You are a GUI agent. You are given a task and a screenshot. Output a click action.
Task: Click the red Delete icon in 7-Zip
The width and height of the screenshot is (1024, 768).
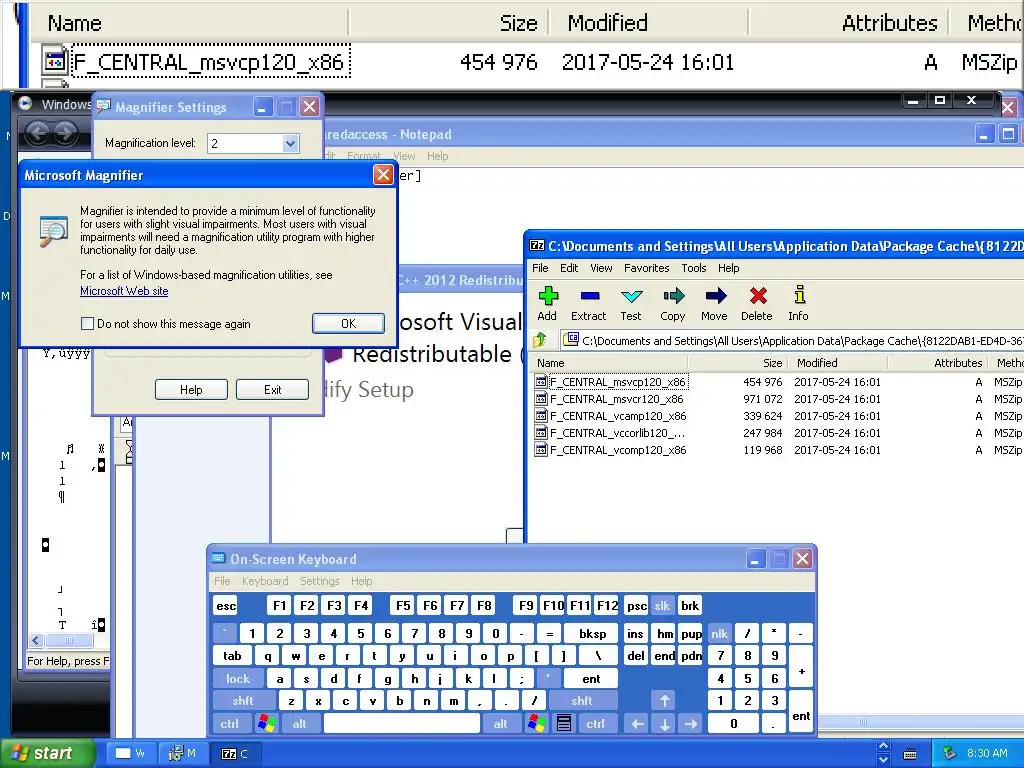pos(757,304)
